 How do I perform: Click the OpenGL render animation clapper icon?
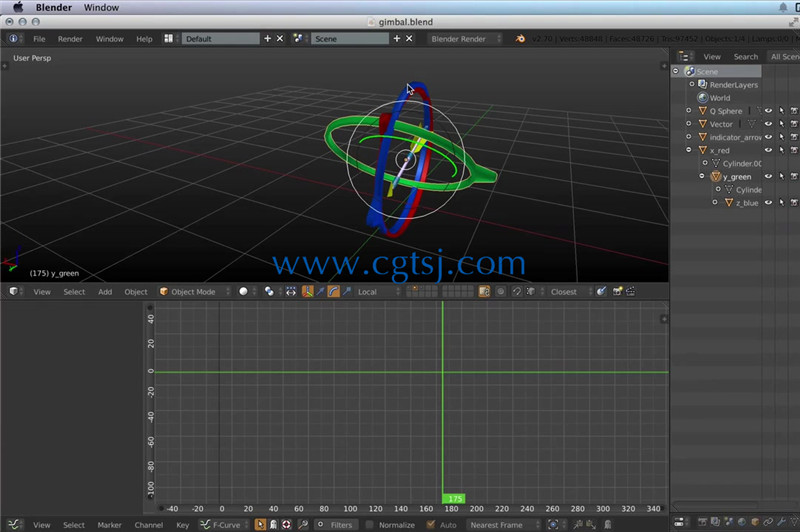[631, 291]
